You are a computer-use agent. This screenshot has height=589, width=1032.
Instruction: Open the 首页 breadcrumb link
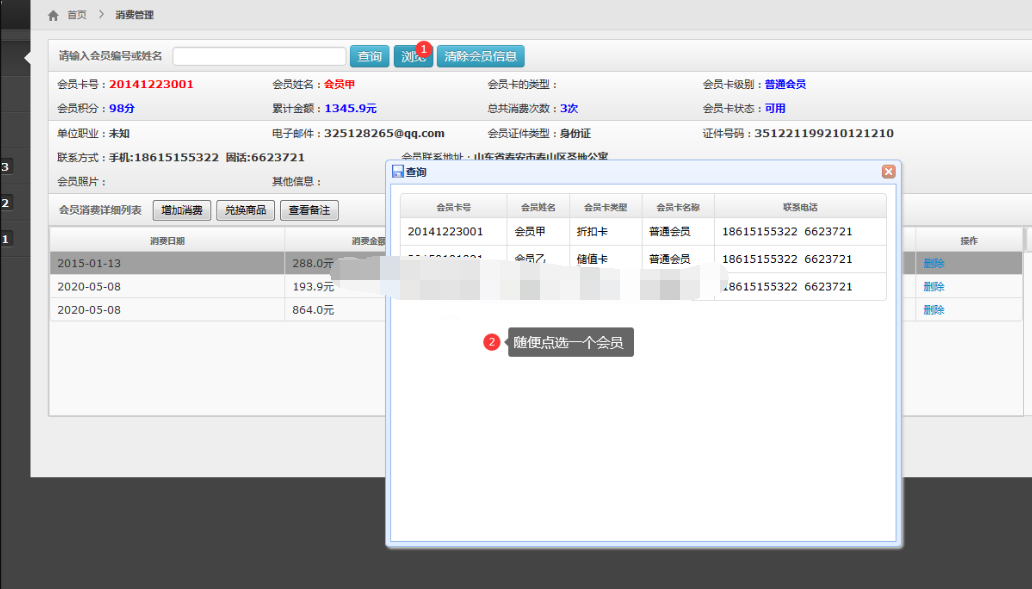coord(77,14)
